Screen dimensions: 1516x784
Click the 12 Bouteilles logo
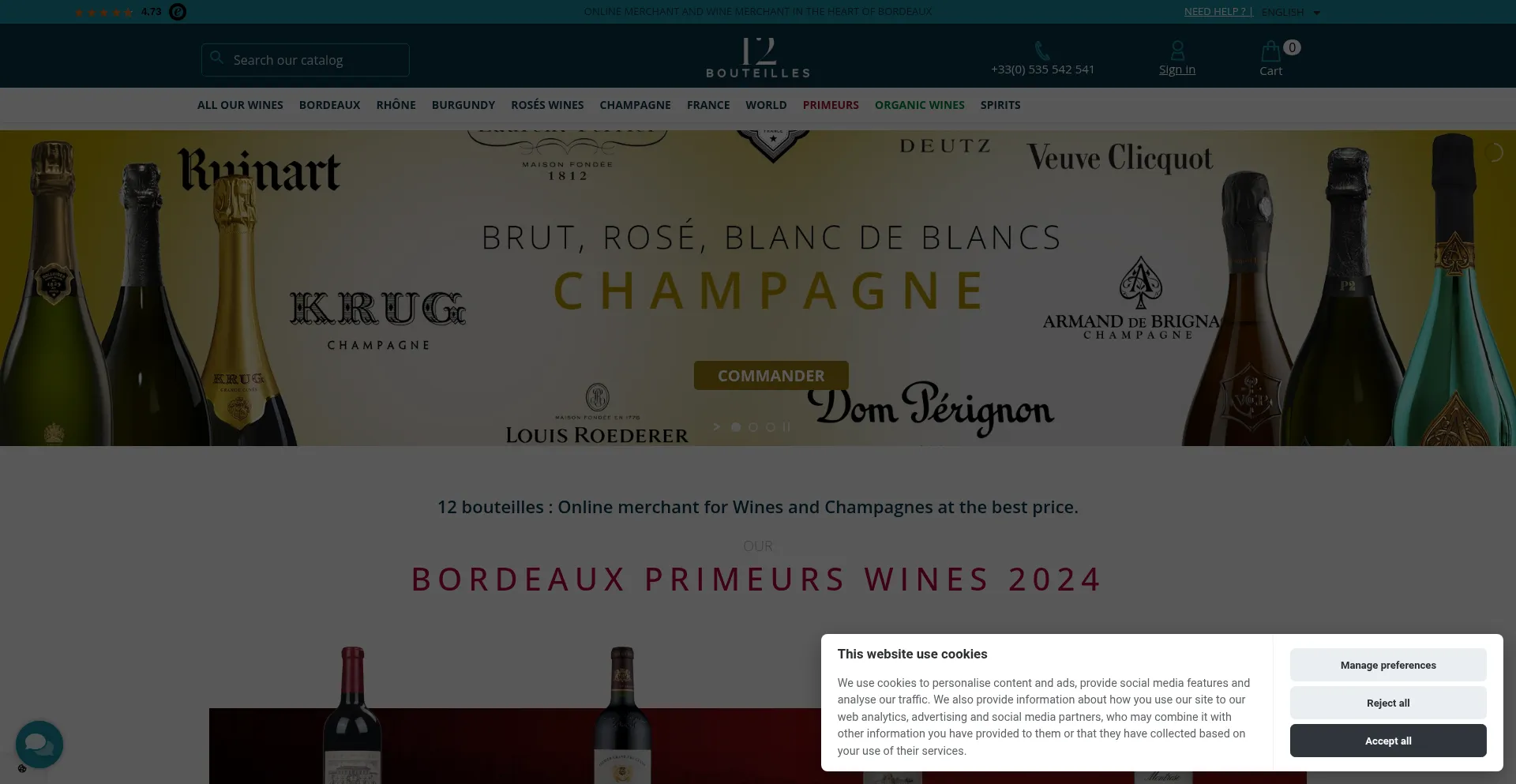[x=758, y=58]
